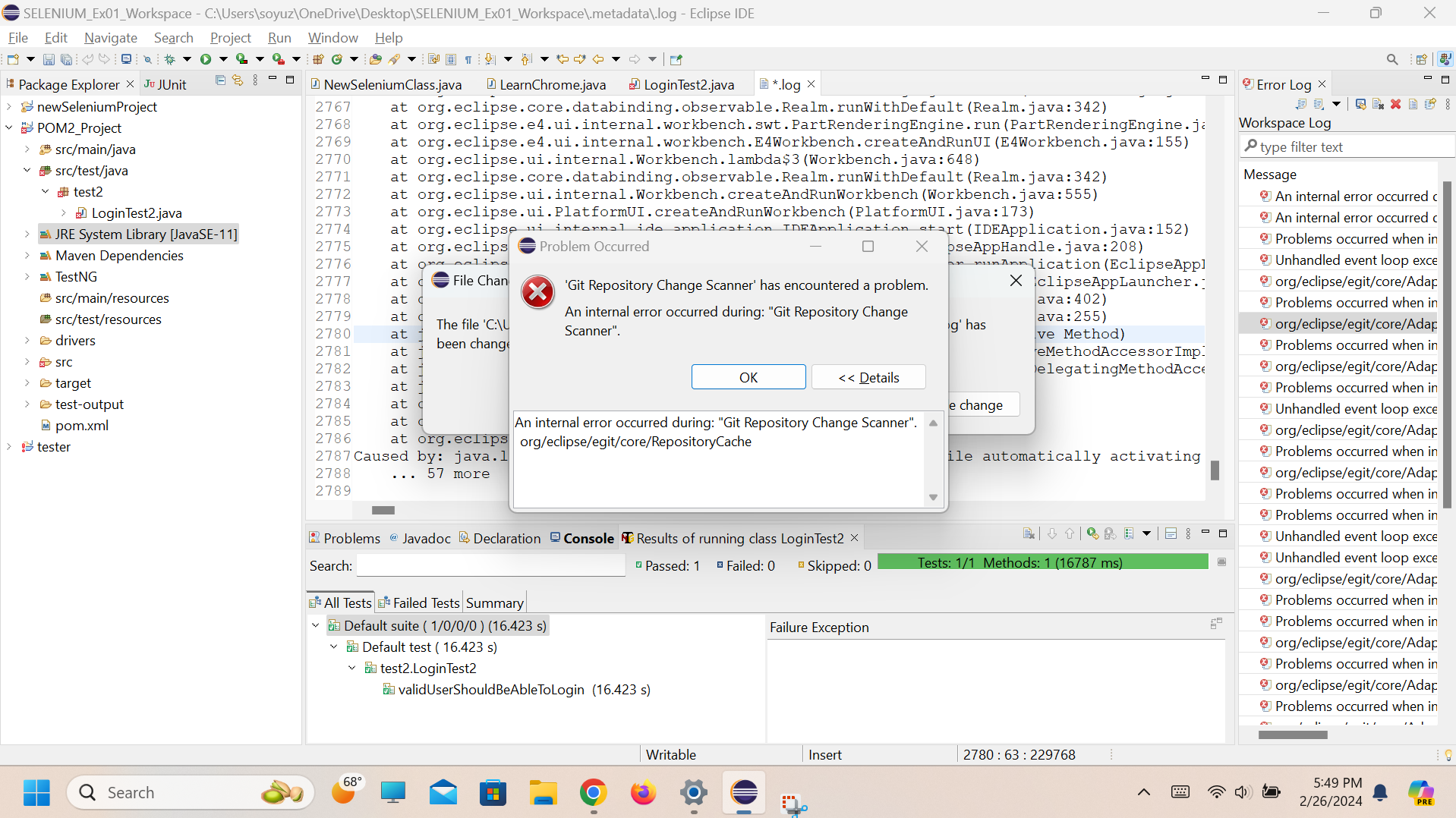Screen dimensions: 1456x818
Task: Toggle the layout icon in results toolbar
Action: [1171, 533]
